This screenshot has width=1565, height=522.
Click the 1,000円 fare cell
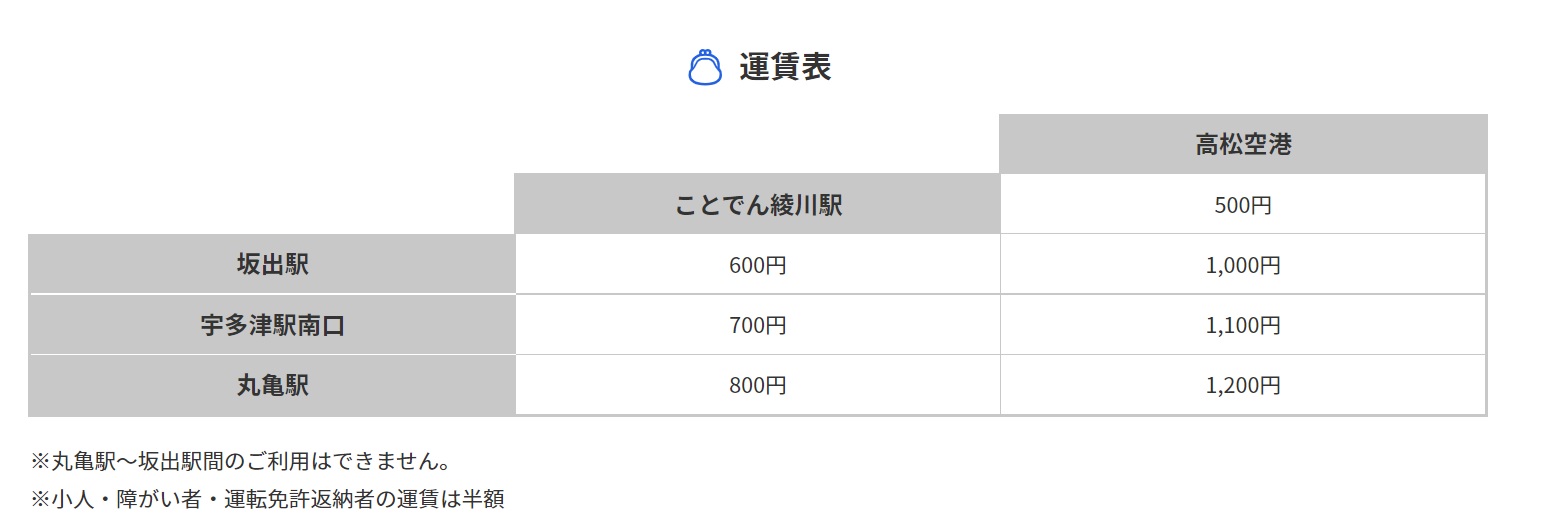(x=1243, y=265)
